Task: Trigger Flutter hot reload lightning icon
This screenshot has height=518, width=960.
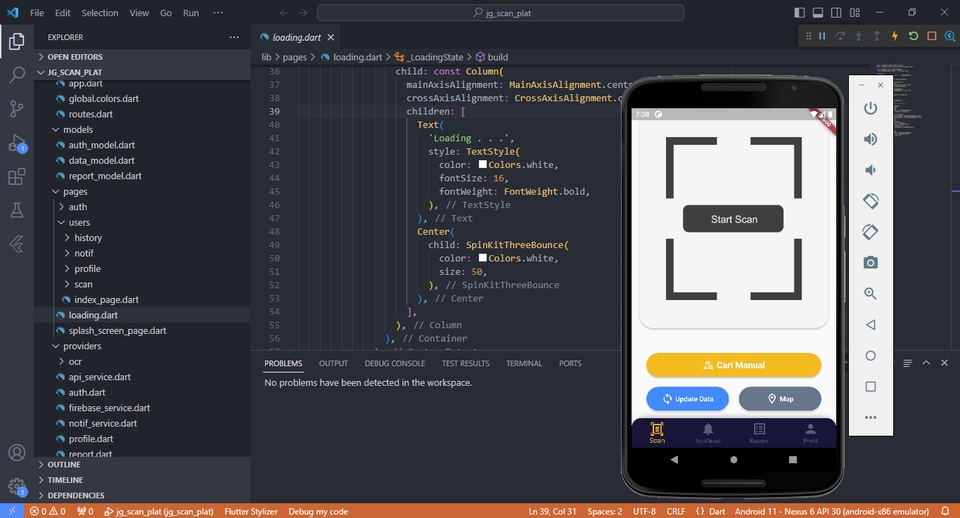Action: [x=895, y=36]
